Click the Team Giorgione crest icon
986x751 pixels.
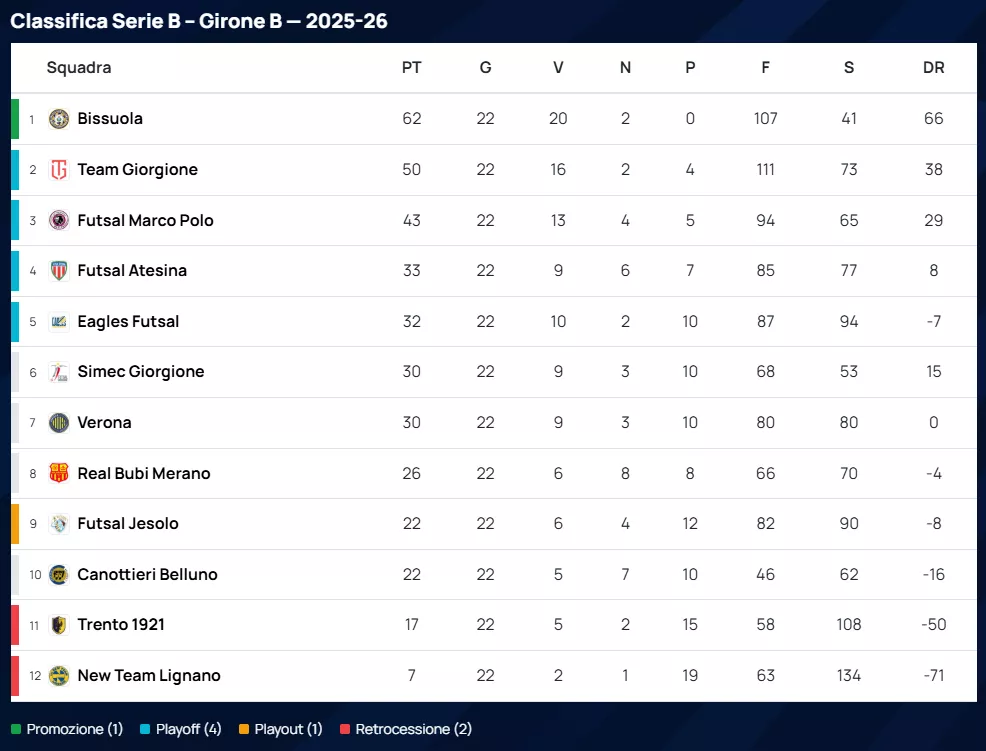tap(59, 170)
